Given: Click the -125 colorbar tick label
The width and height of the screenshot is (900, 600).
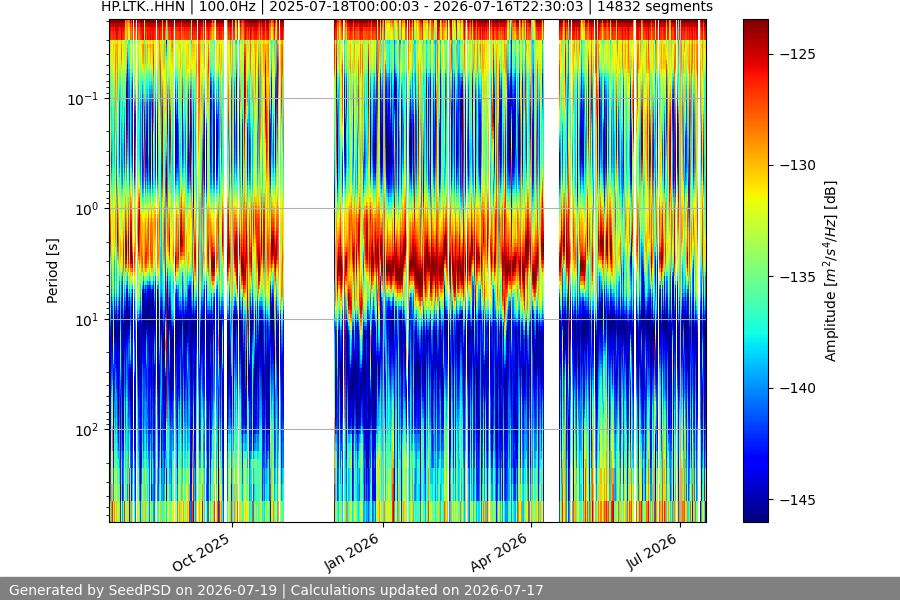Looking at the screenshot, I should pos(797,54).
